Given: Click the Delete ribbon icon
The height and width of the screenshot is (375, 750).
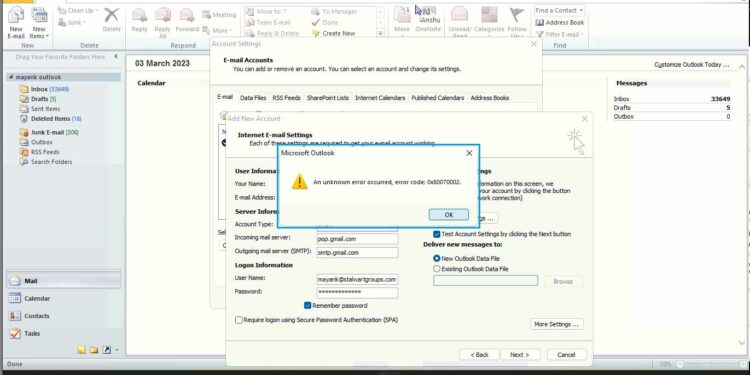Looking at the screenshot, I should tap(111, 20).
